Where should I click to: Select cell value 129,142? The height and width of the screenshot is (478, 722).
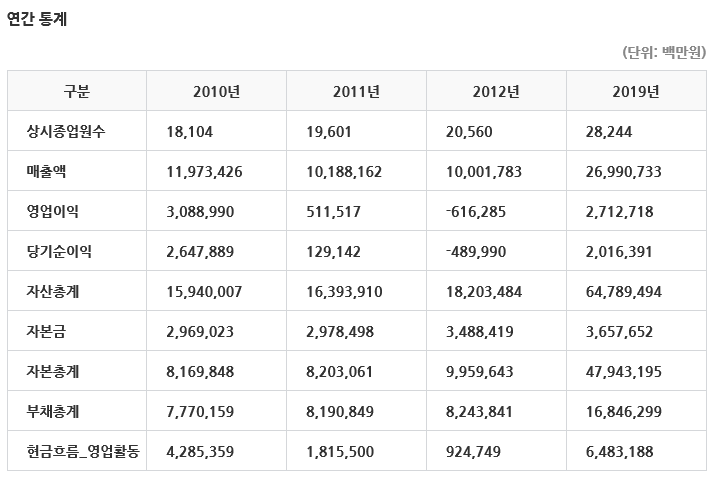click(x=333, y=252)
